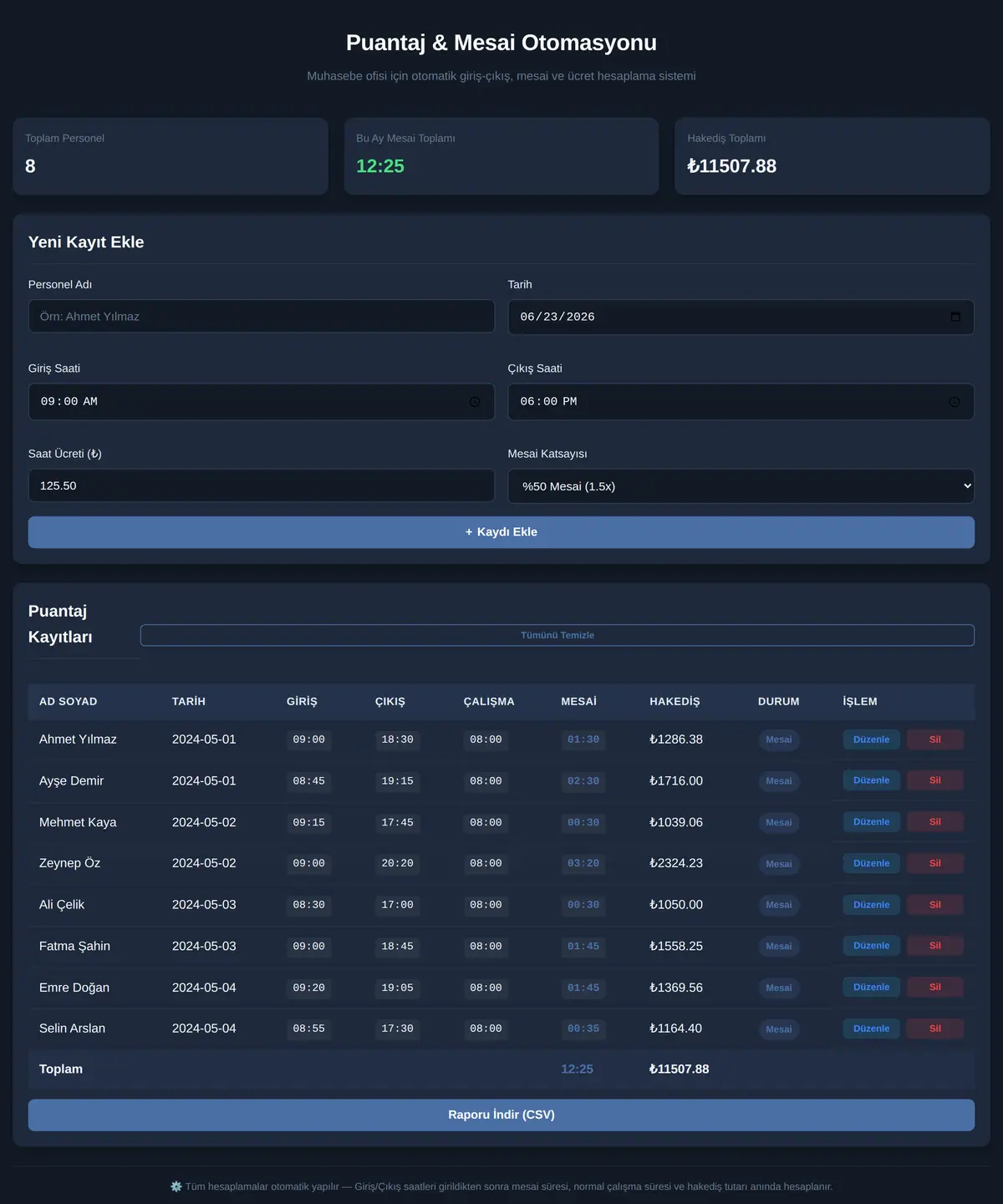Click the Çıkış Saati time field
Screen dimensions: 1003x1204
[x=741, y=402]
